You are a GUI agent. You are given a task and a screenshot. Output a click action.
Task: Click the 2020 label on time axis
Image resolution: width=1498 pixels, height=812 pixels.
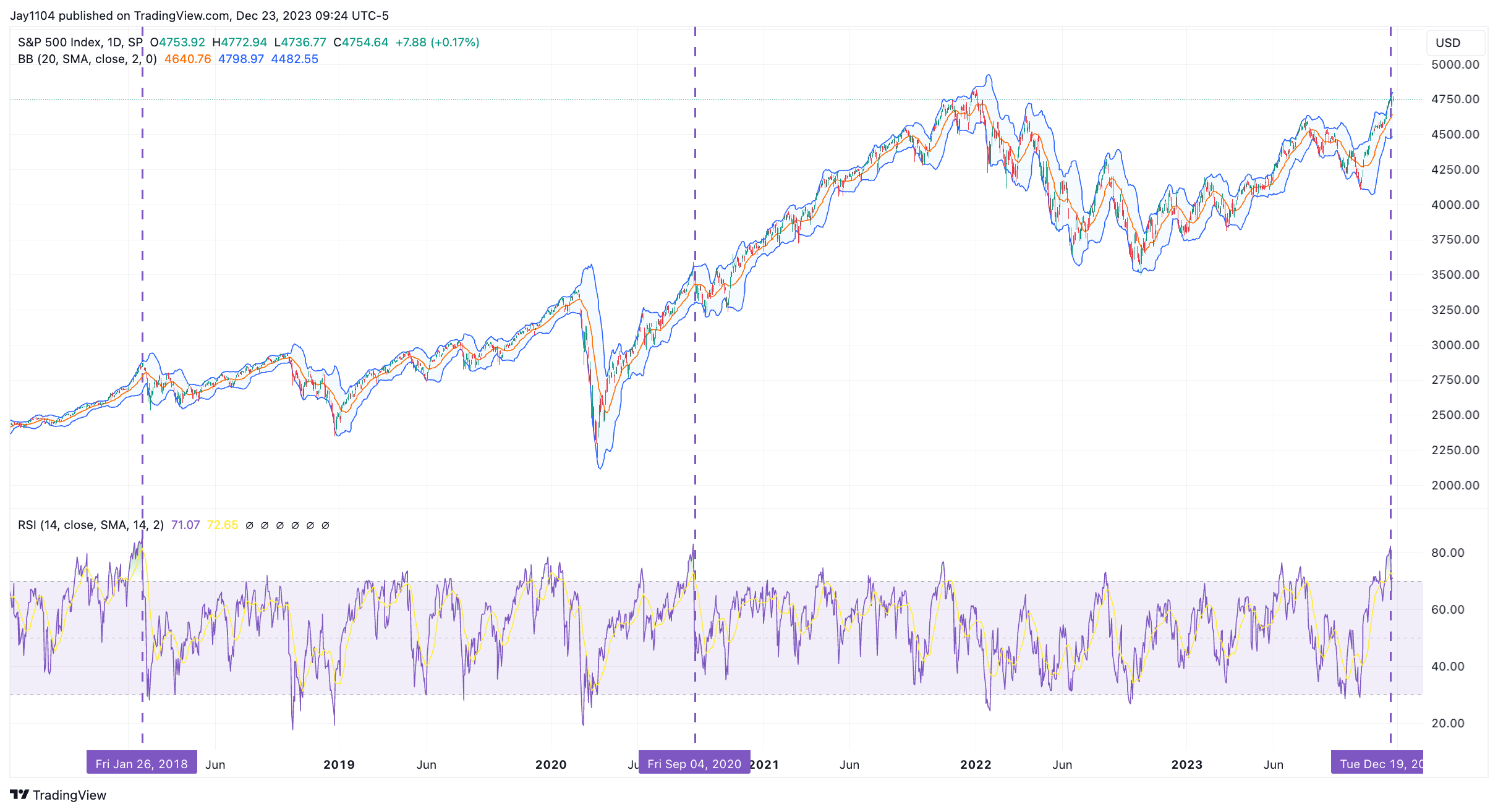click(551, 764)
